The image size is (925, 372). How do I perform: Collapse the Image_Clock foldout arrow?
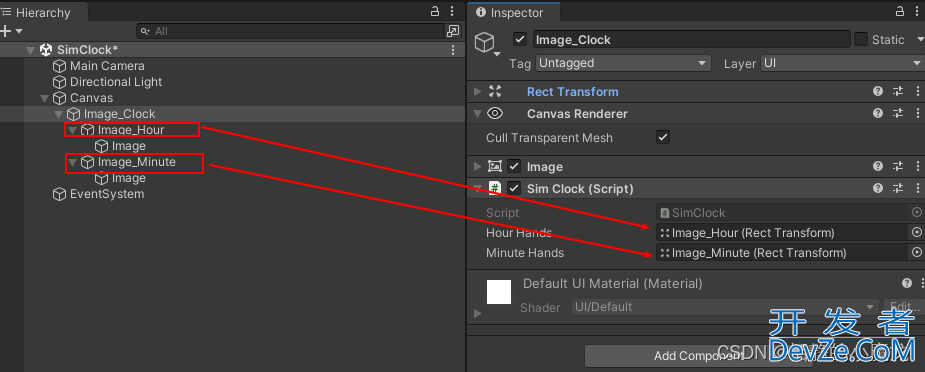pyautogui.click(x=58, y=114)
